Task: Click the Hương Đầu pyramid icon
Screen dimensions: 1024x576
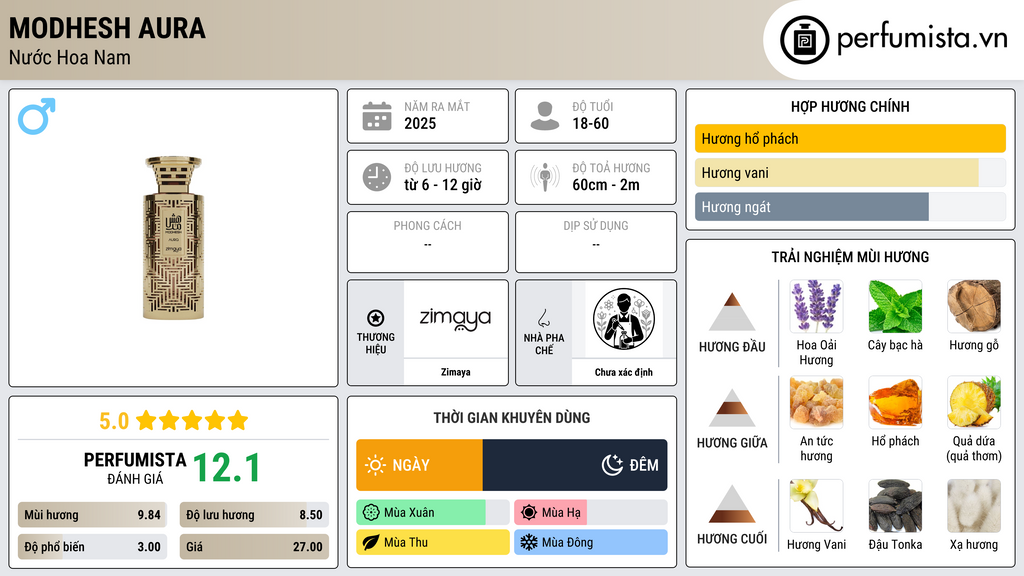Action: (x=731, y=312)
